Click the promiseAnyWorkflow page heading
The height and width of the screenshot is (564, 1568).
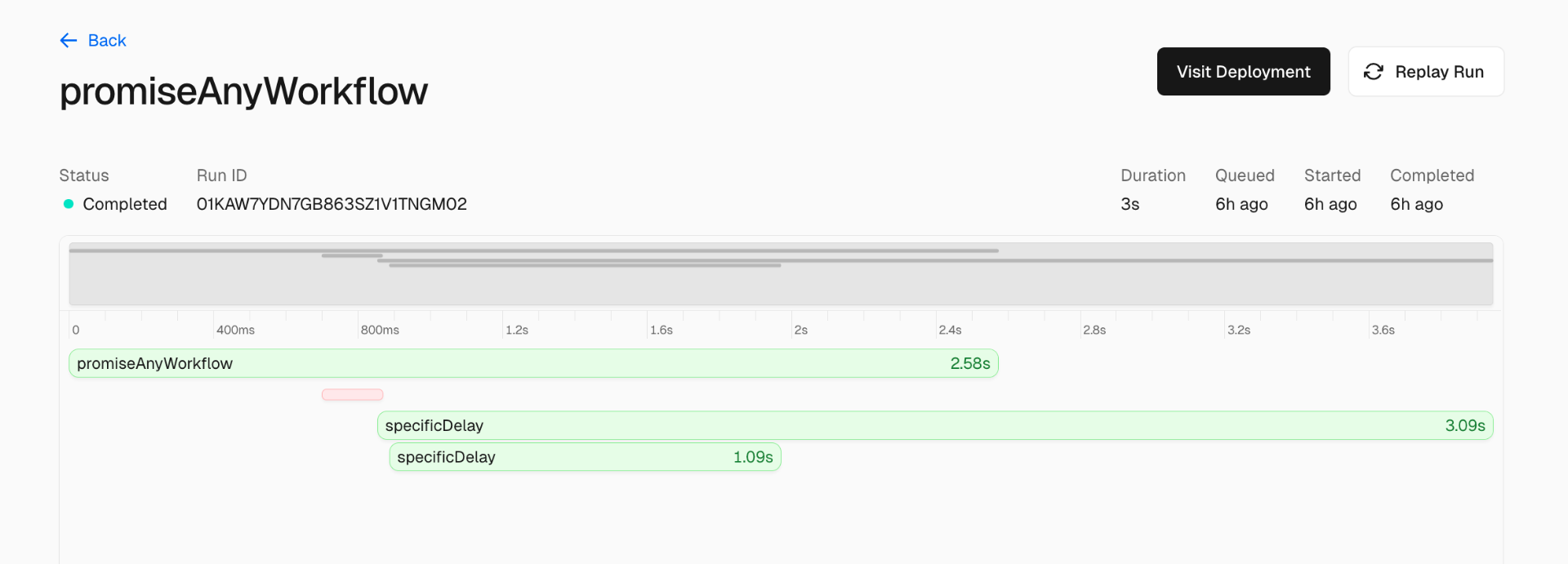243,91
